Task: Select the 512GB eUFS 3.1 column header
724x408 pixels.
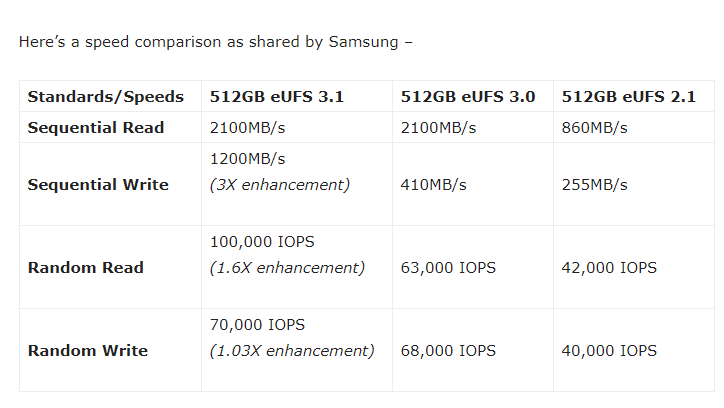Action: point(277,97)
